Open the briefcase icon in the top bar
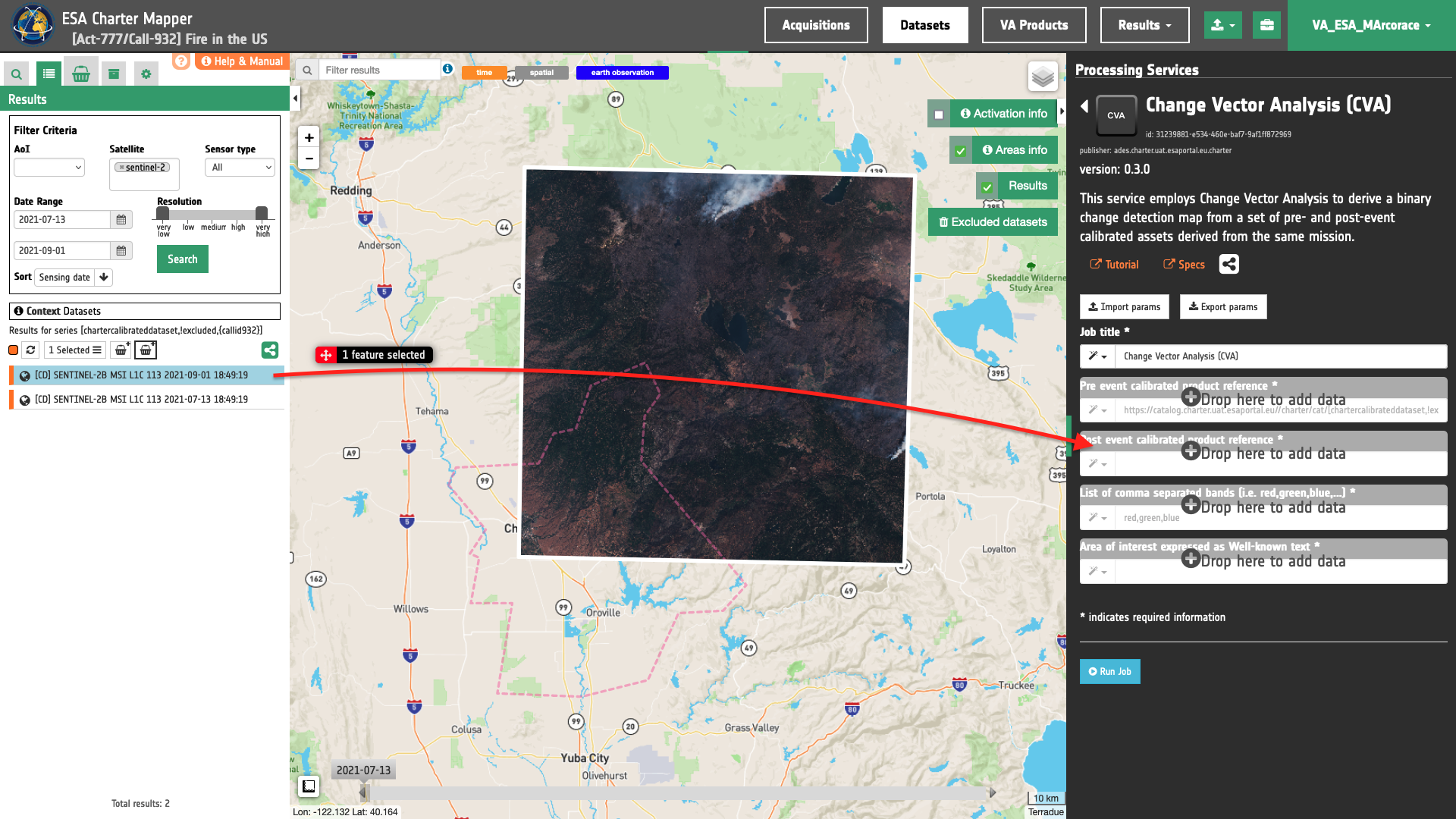 1267,25
